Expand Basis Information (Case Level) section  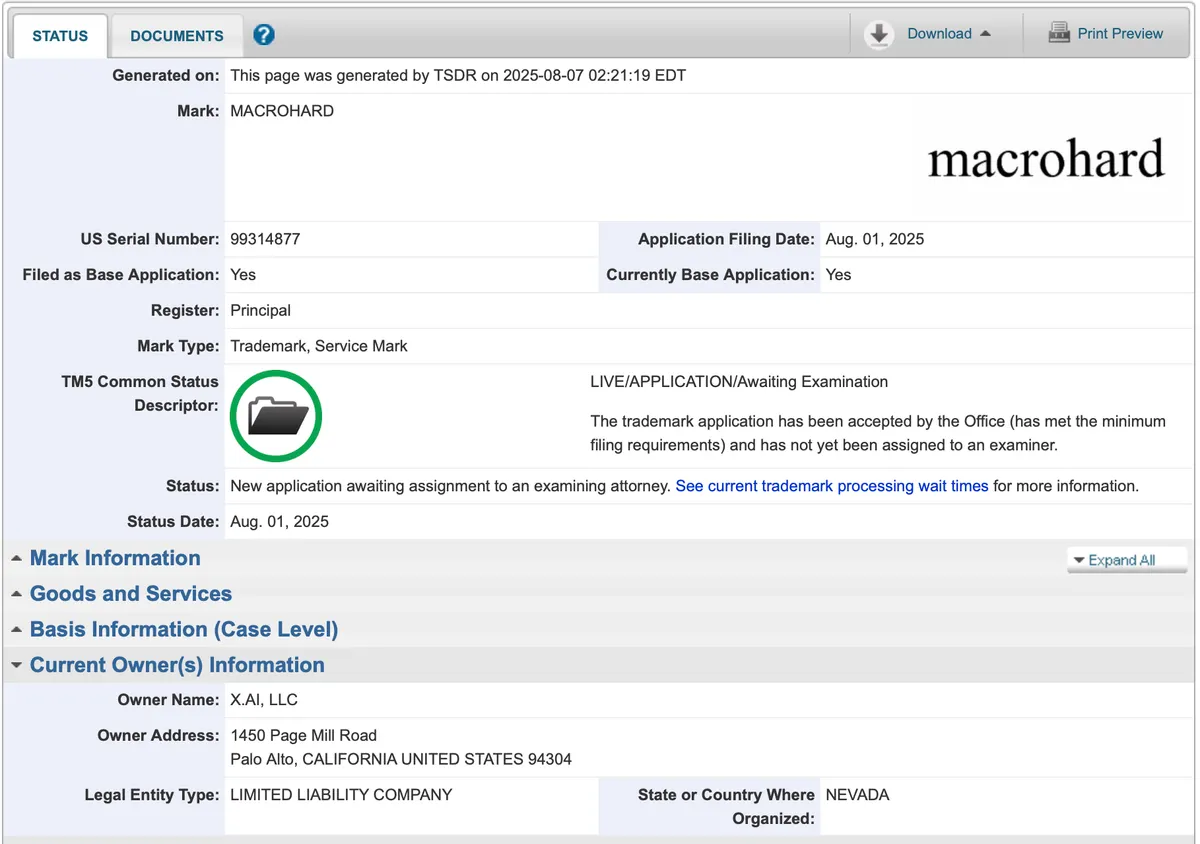pyautogui.click(x=183, y=630)
